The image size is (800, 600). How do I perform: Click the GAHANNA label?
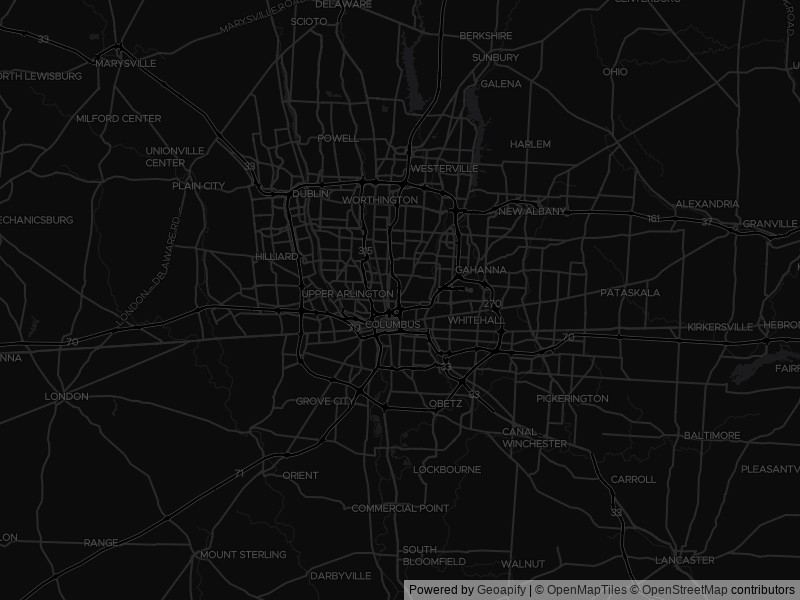pos(481,270)
